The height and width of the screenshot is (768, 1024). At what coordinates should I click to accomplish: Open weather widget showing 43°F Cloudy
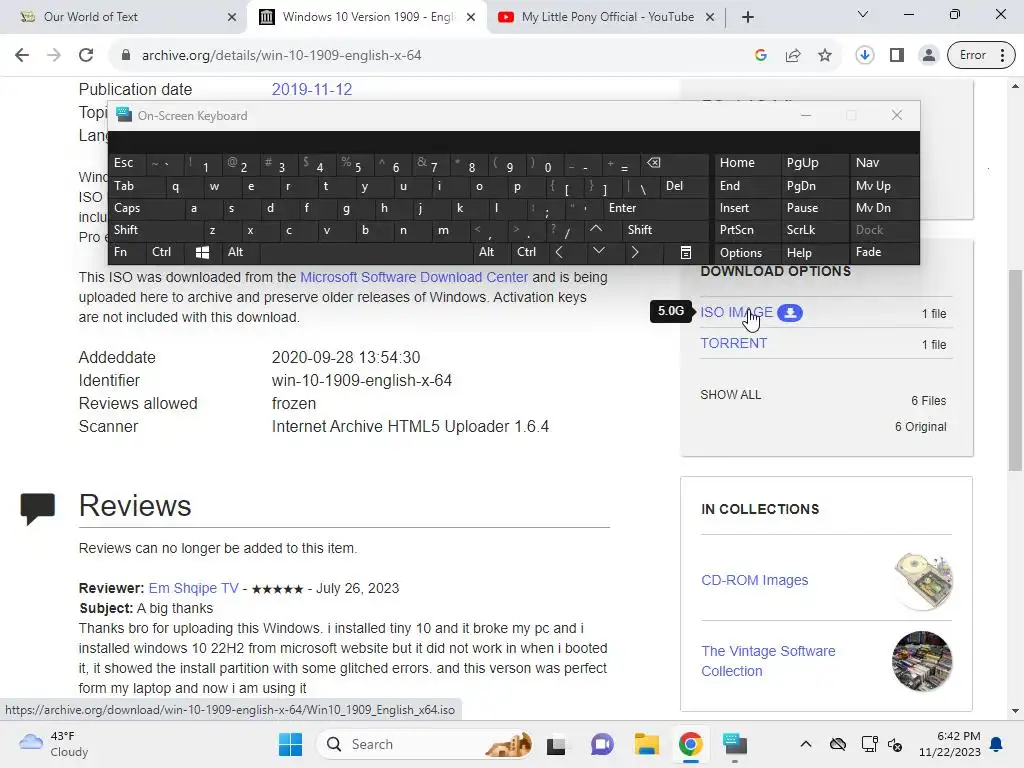click(x=54, y=744)
